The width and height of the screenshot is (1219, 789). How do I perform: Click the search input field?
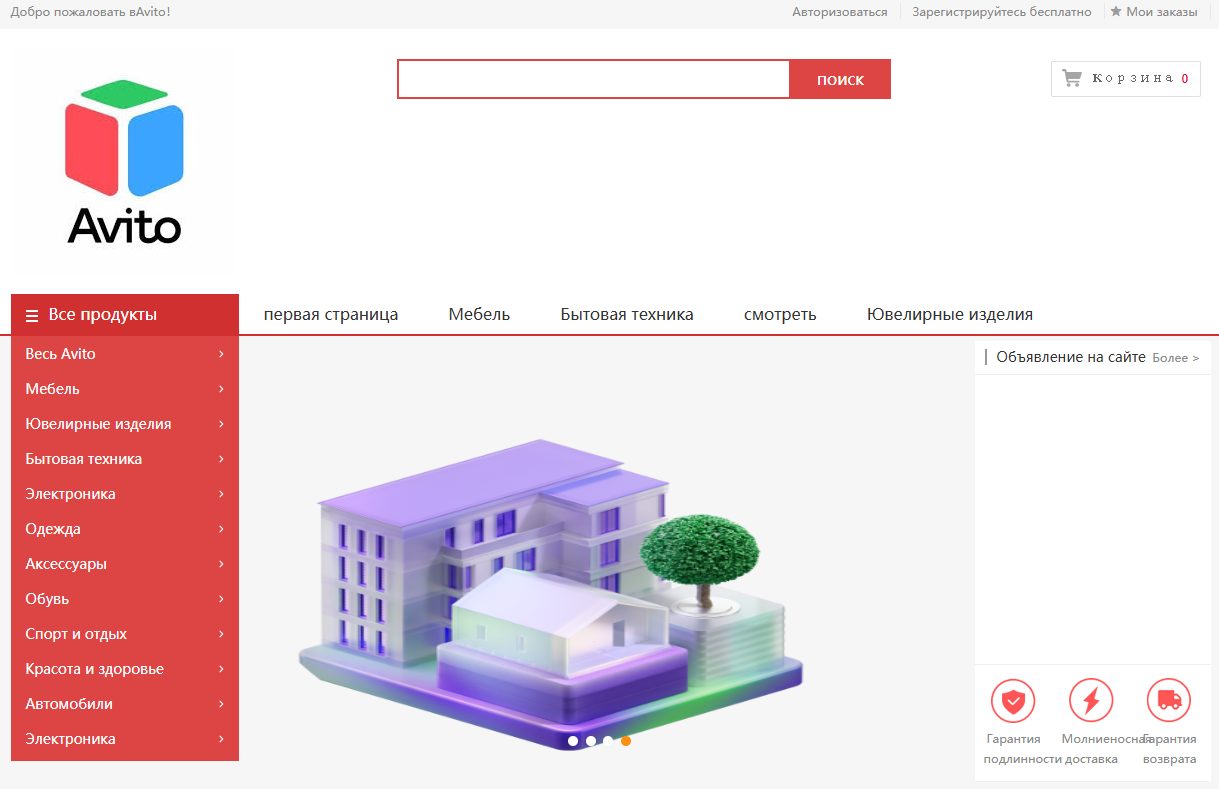594,79
